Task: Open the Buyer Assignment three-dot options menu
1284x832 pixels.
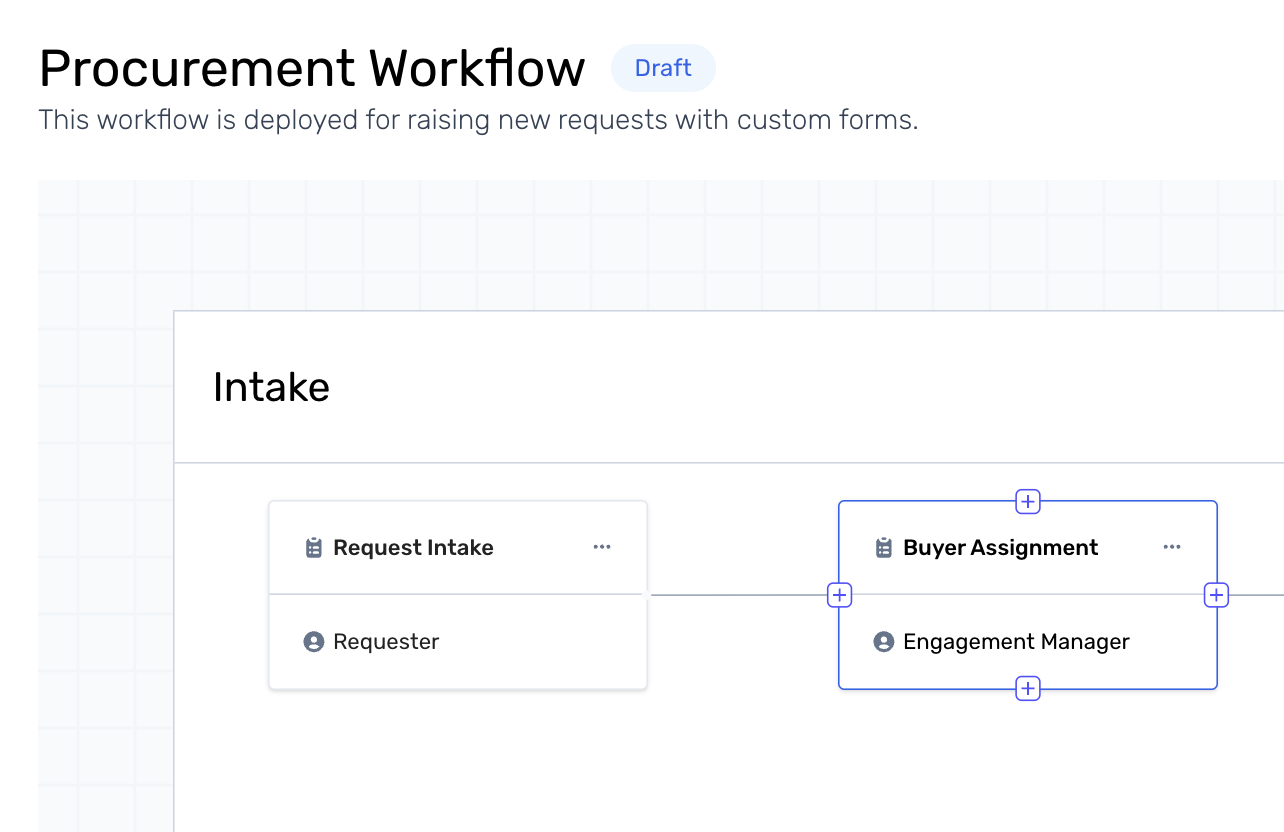Action: click(1172, 547)
